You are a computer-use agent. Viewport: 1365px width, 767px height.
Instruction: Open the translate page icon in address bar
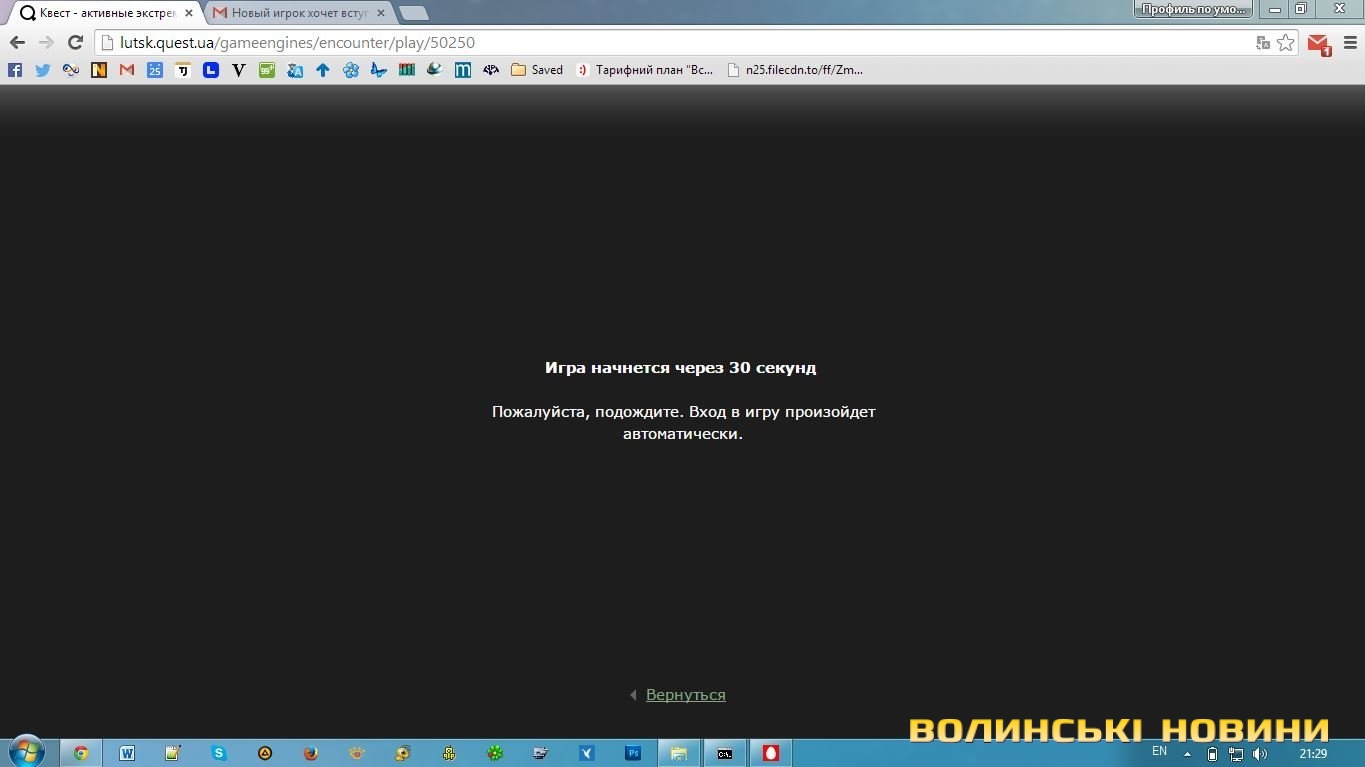pyautogui.click(x=1263, y=43)
